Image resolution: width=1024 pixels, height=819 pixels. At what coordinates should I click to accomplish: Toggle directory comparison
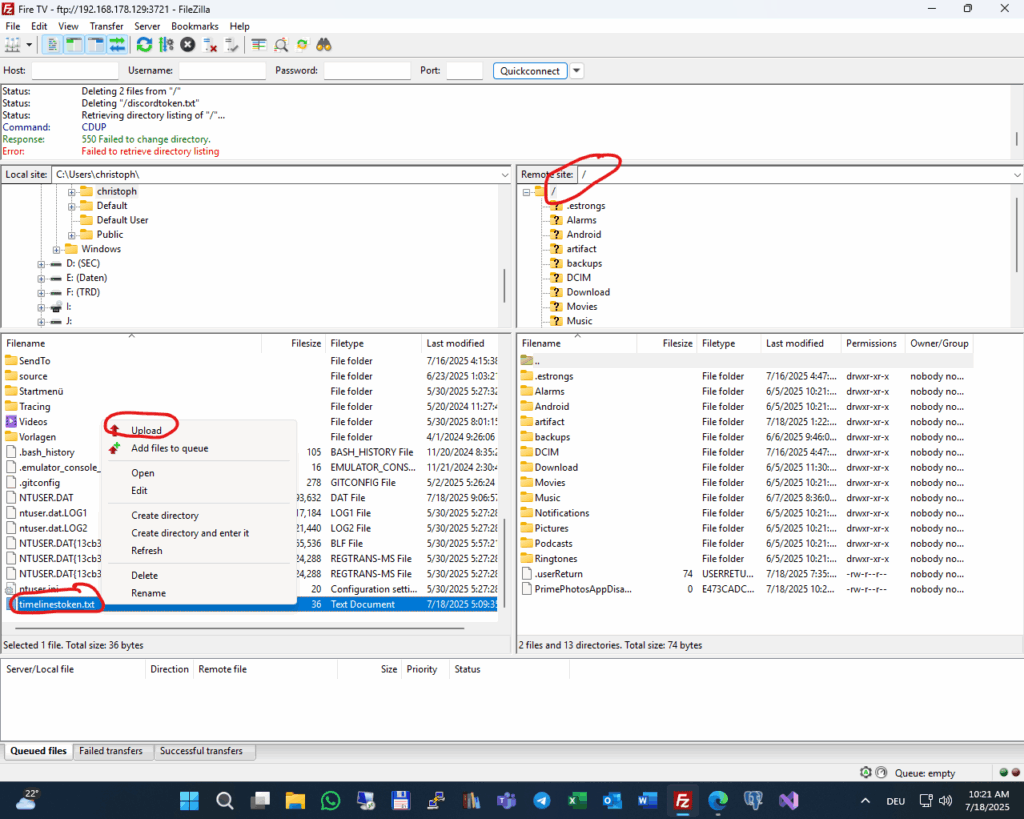coord(281,45)
